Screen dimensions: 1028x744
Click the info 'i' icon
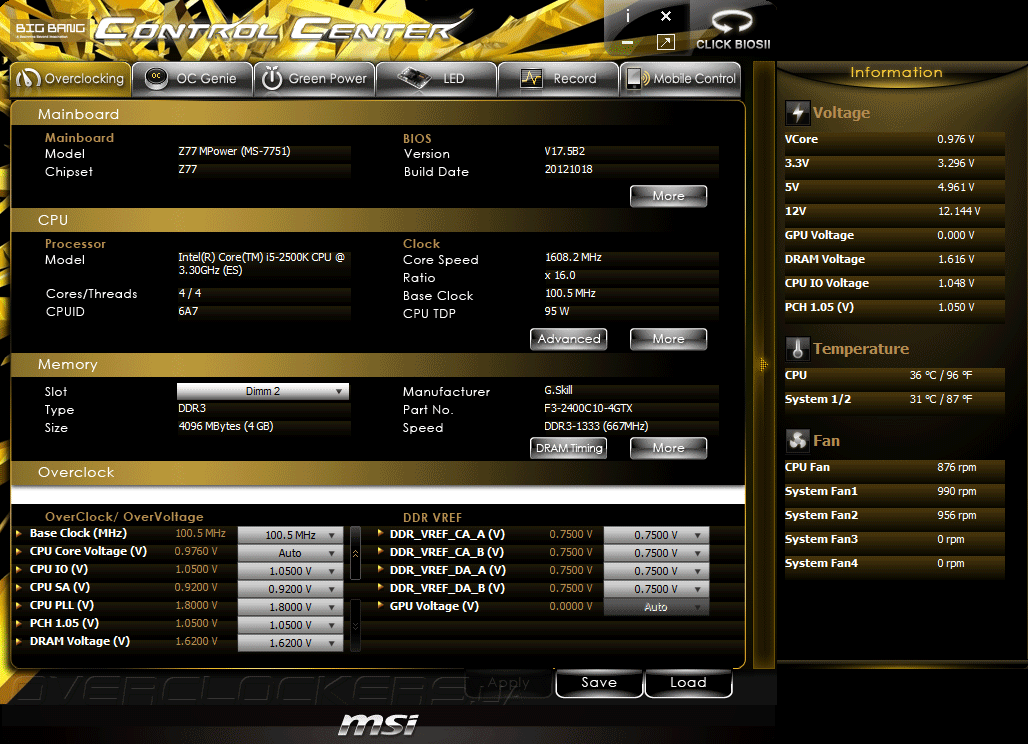point(627,16)
